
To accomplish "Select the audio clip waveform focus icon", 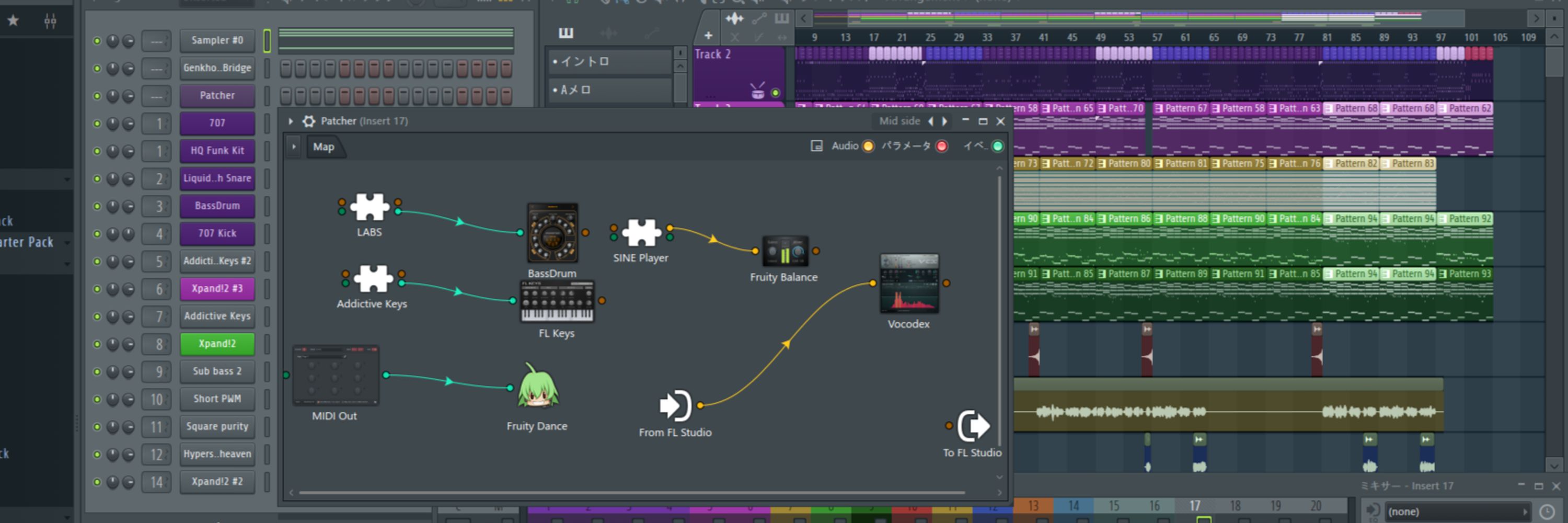I will click(734, 19).
